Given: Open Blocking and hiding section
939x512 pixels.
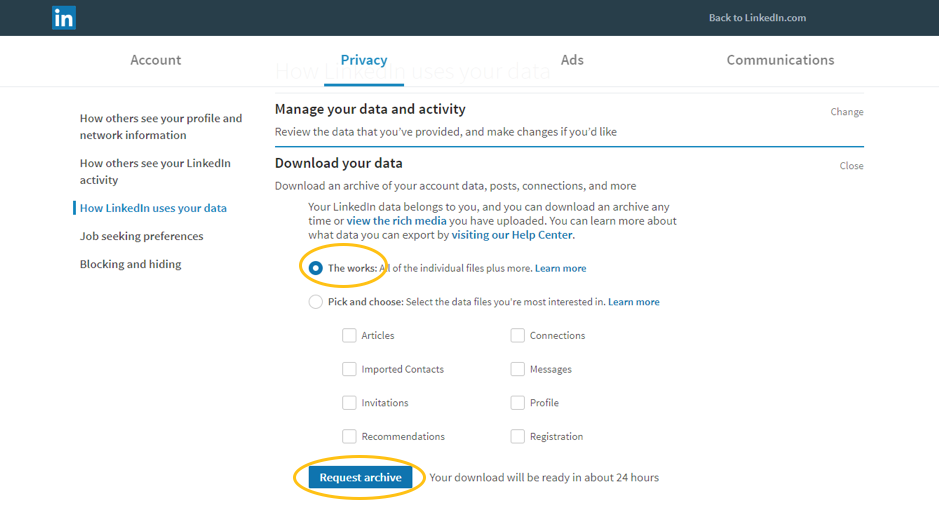Looking at the screenshot, I should click(x=131, y=264).
